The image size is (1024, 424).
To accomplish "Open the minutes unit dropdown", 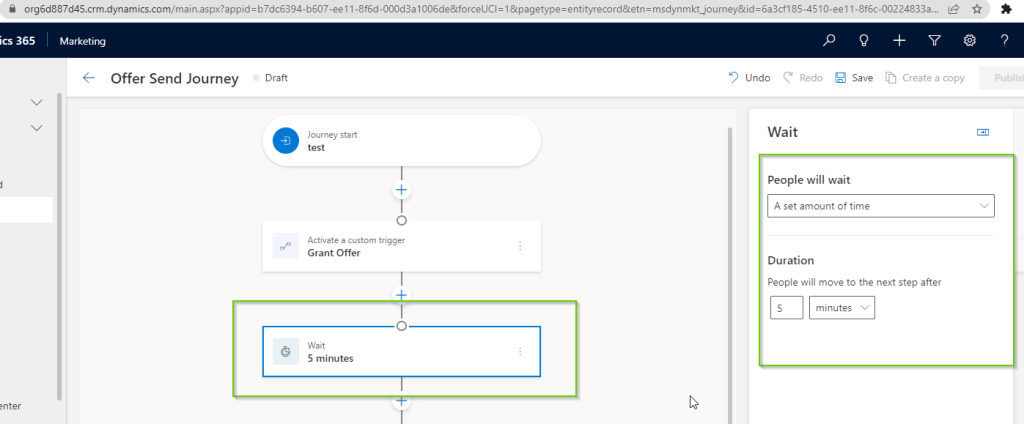I will click(841, 308).
